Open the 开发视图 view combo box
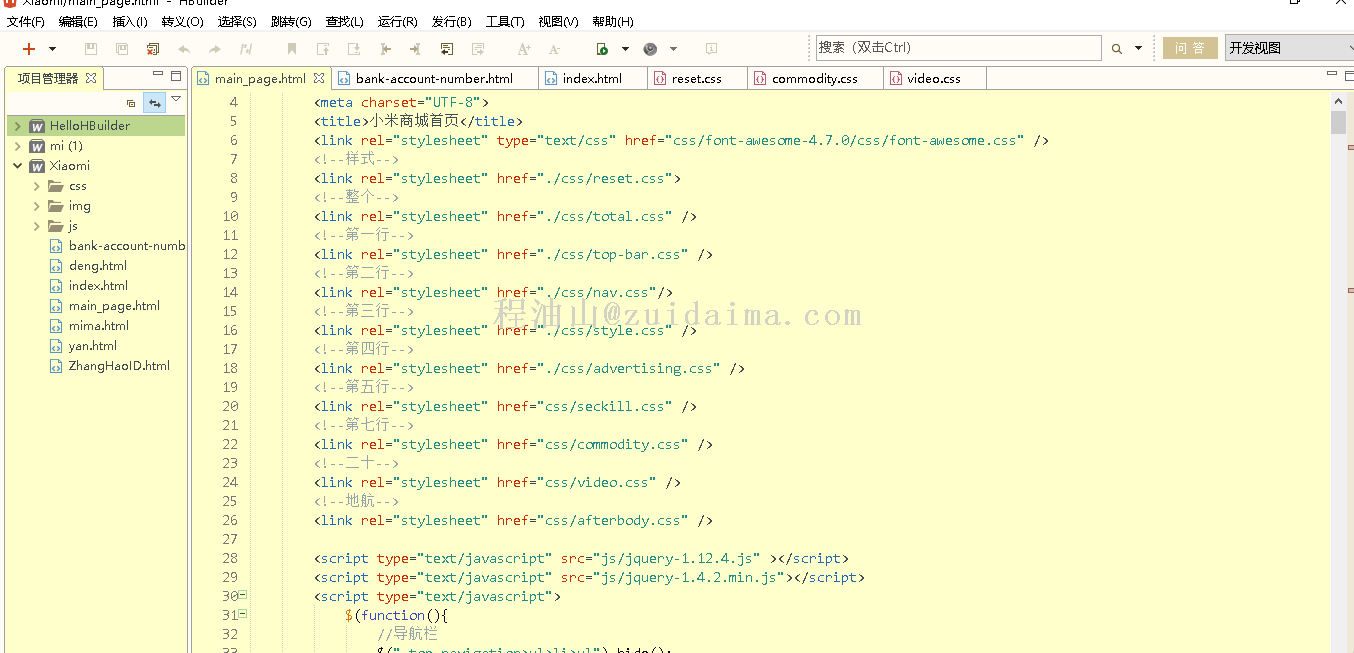The width and height of the screenshot is (1354, 653). coord(1289,48)
